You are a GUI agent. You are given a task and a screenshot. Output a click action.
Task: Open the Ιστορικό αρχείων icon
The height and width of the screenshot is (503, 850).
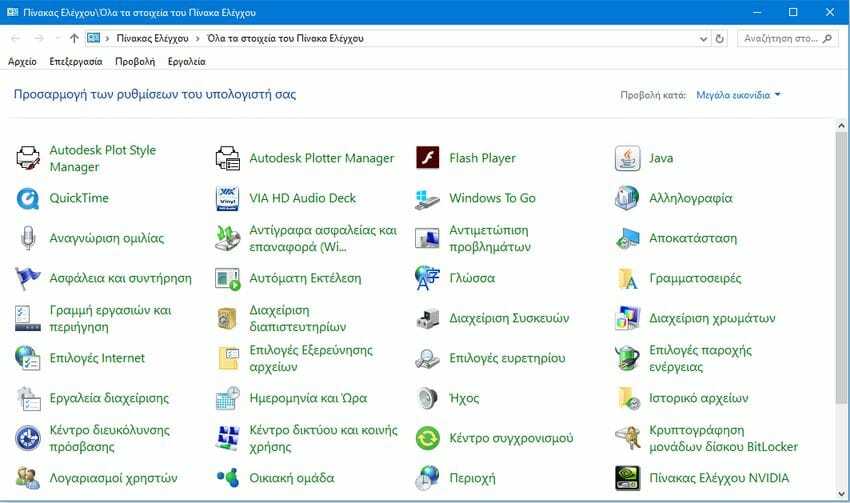click(628, 399)
